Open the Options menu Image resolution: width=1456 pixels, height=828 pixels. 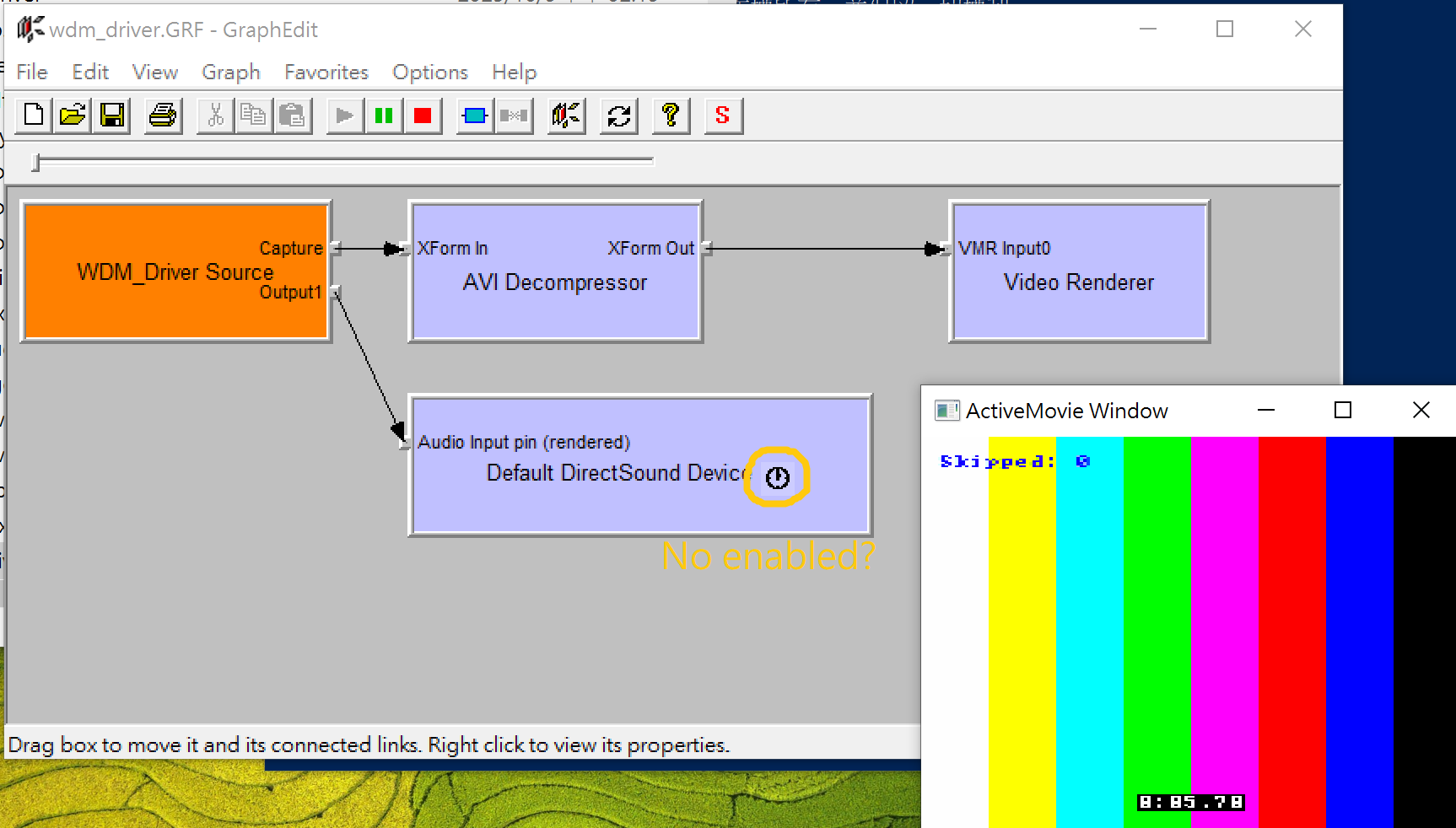tap(429, 73)
